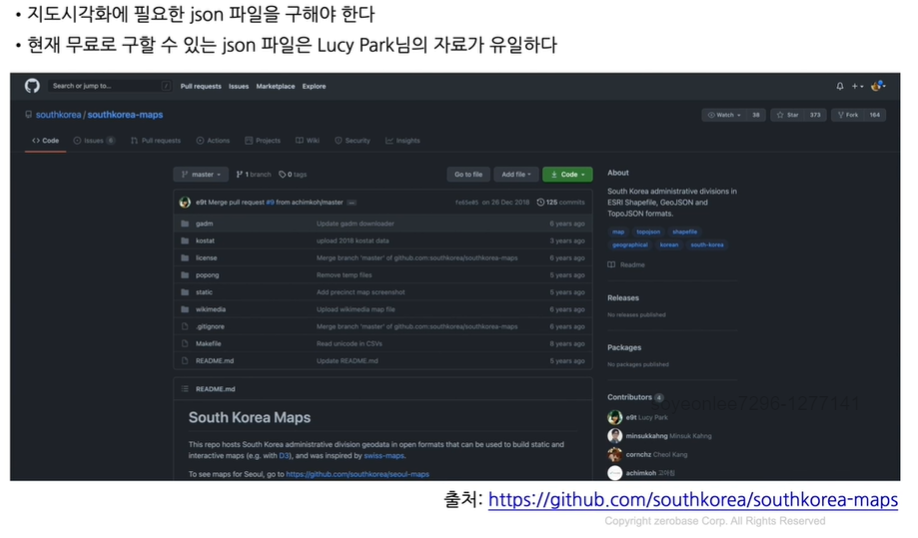Select the korean topic tag
This screenshot has width=918, height=538.
(x=669, y=245)
